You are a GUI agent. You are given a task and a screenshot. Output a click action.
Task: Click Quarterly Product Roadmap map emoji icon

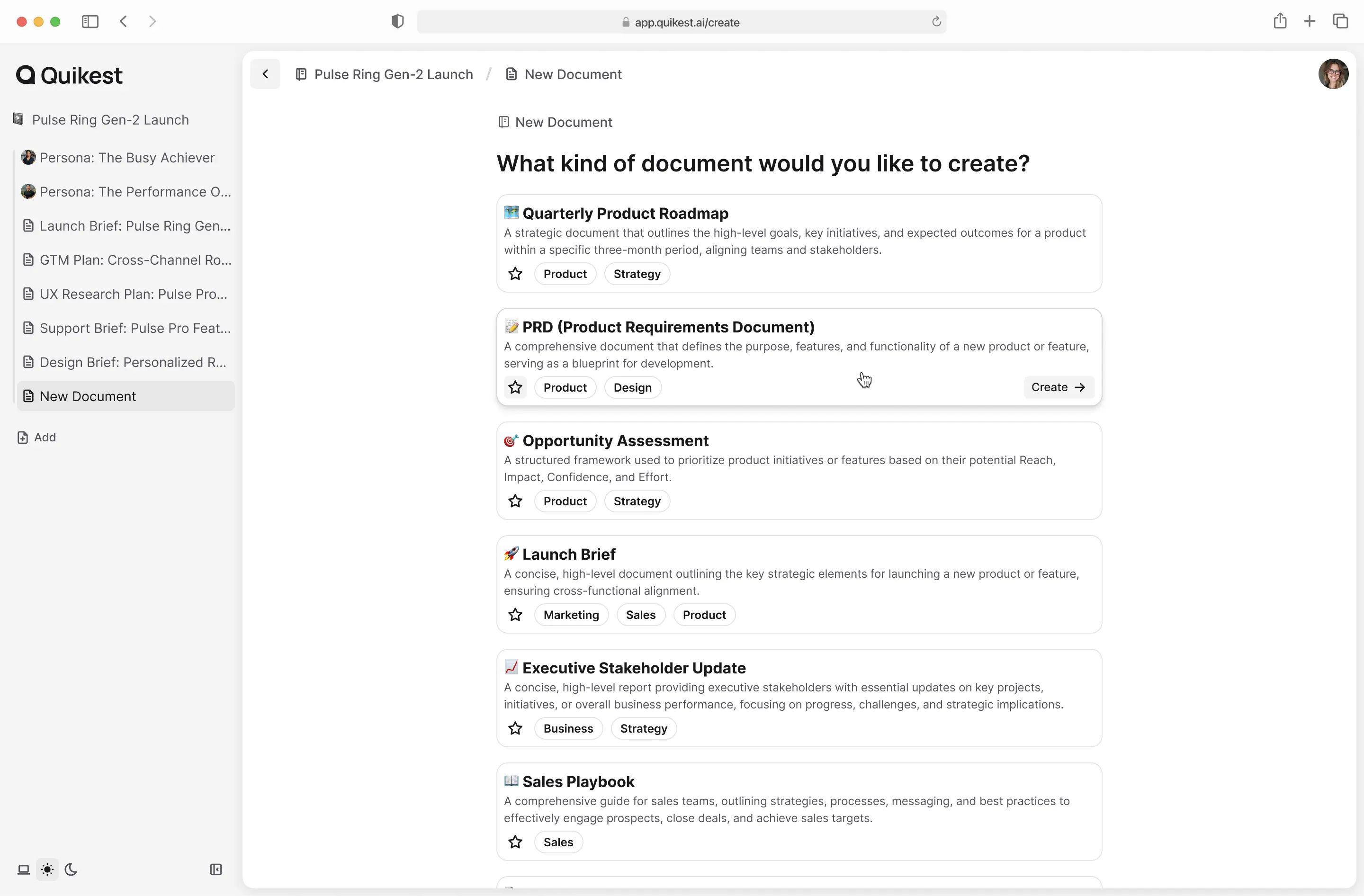pyautogui.click(x=511, y=213)
